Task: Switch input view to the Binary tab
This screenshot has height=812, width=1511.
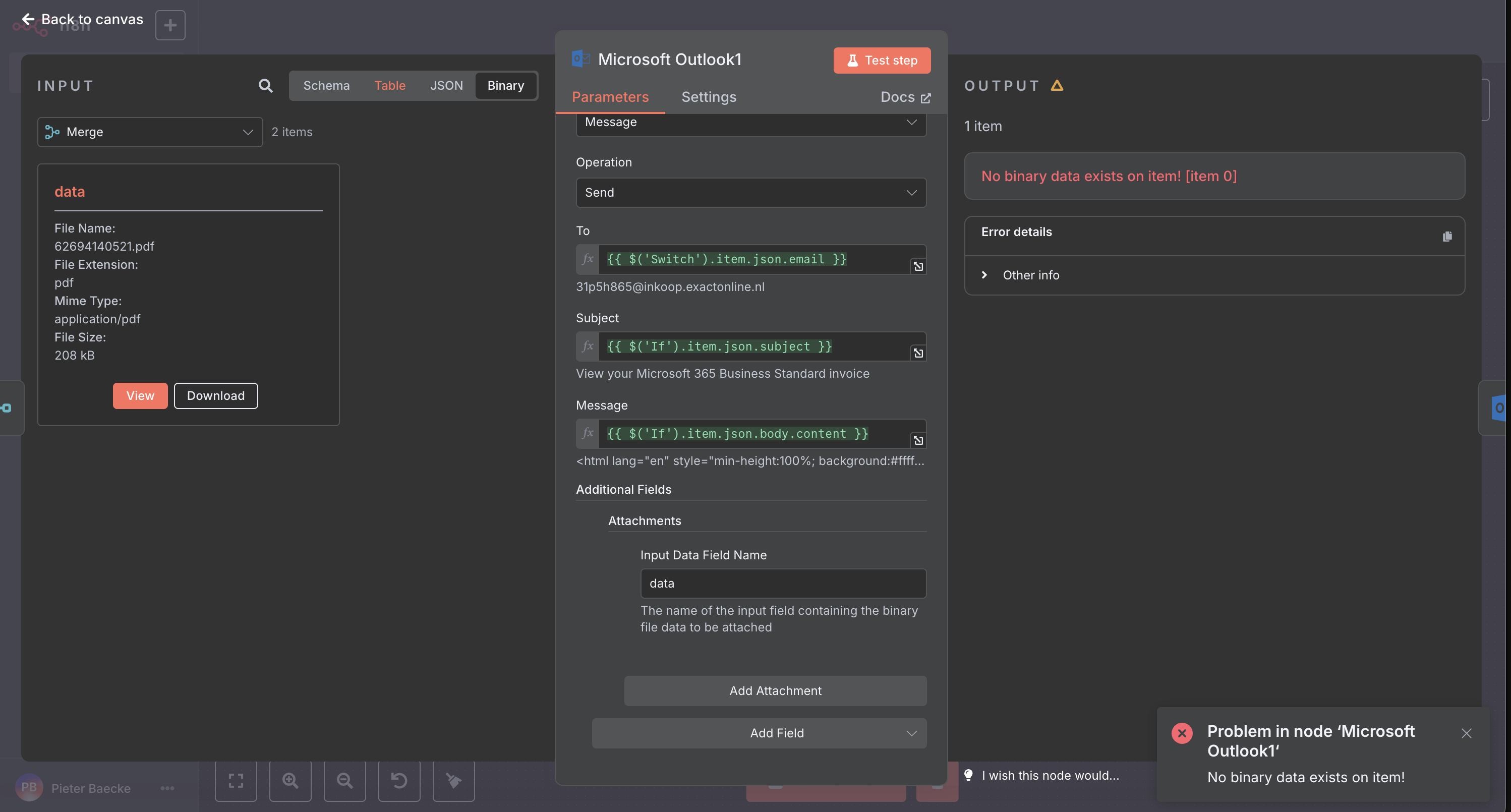Action: (506, 86)
